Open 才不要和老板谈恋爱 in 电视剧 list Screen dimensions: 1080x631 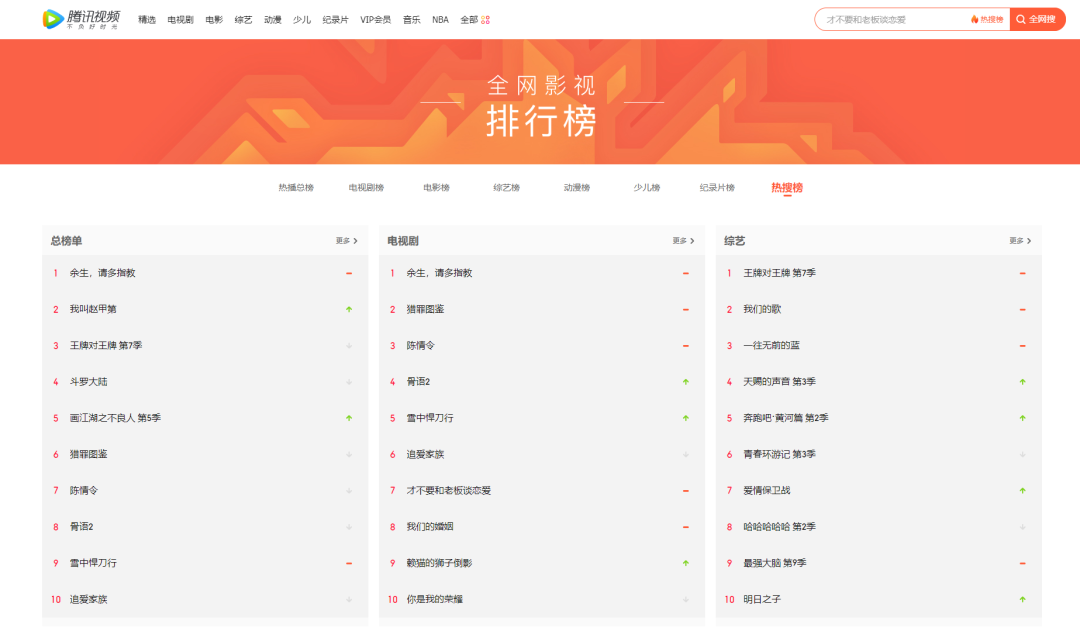(x=448, y=490)
